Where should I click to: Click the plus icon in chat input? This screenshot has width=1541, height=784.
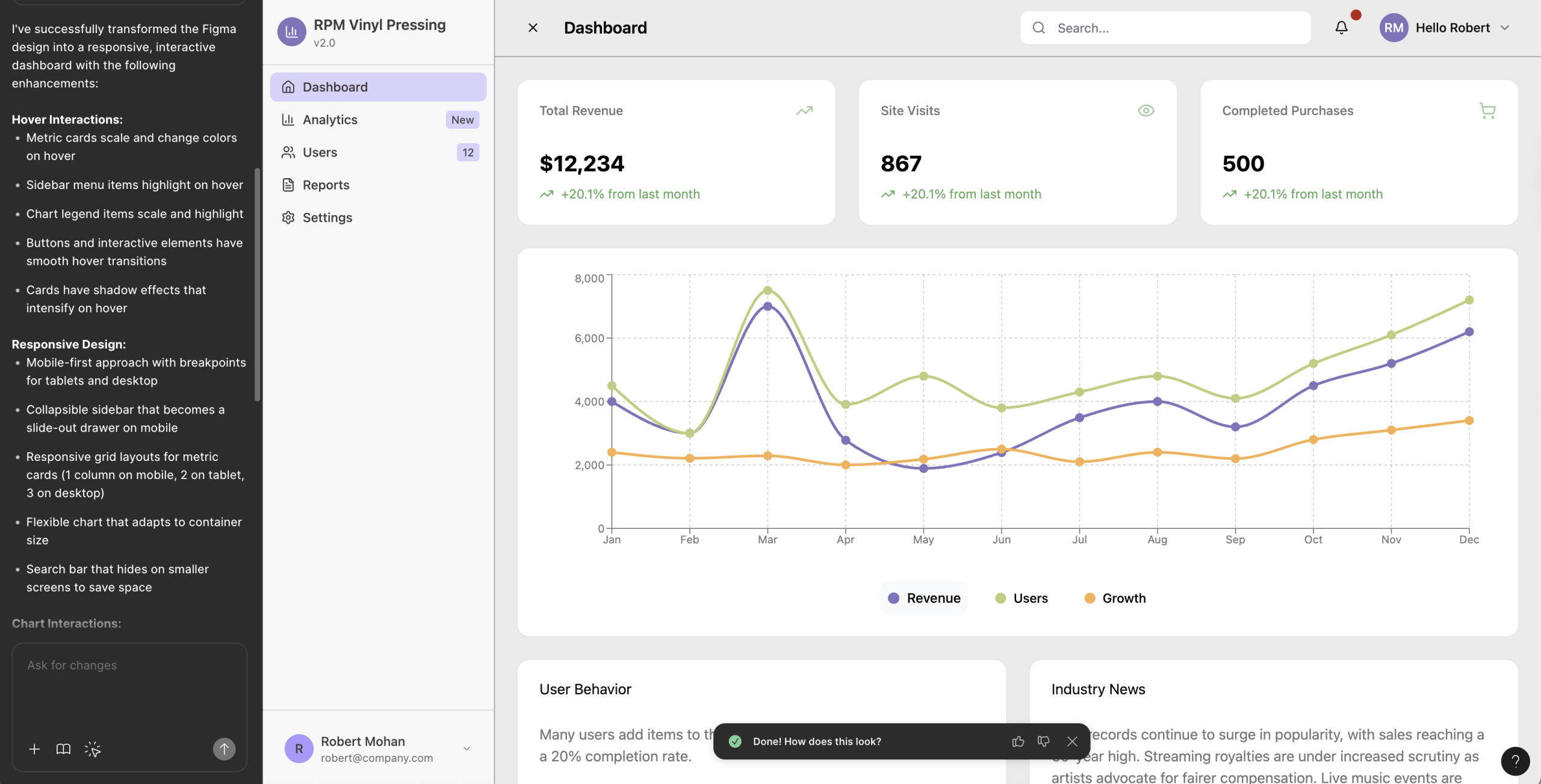tap(34, 749)
